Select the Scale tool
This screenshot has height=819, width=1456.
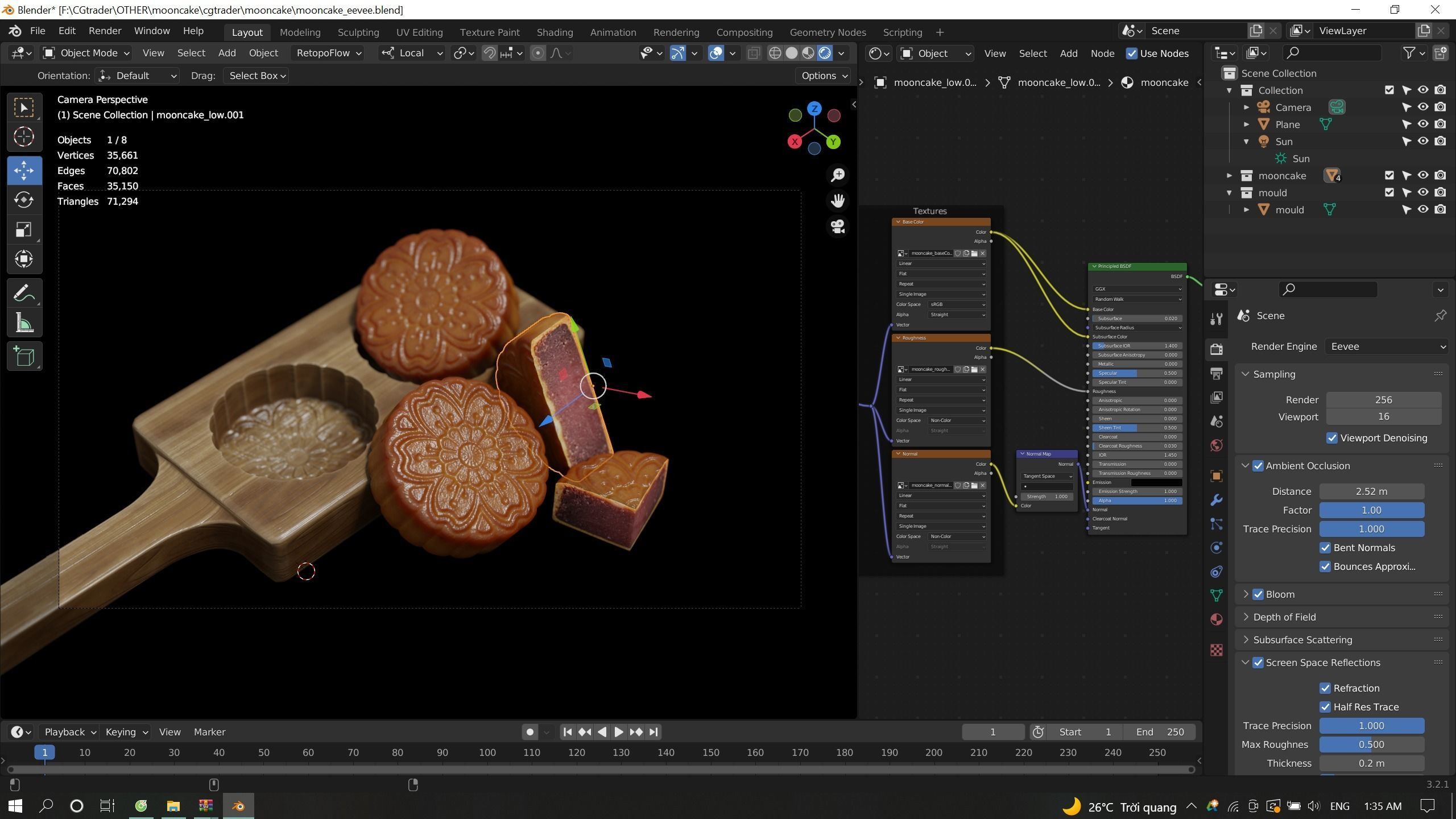coord(24,230)
